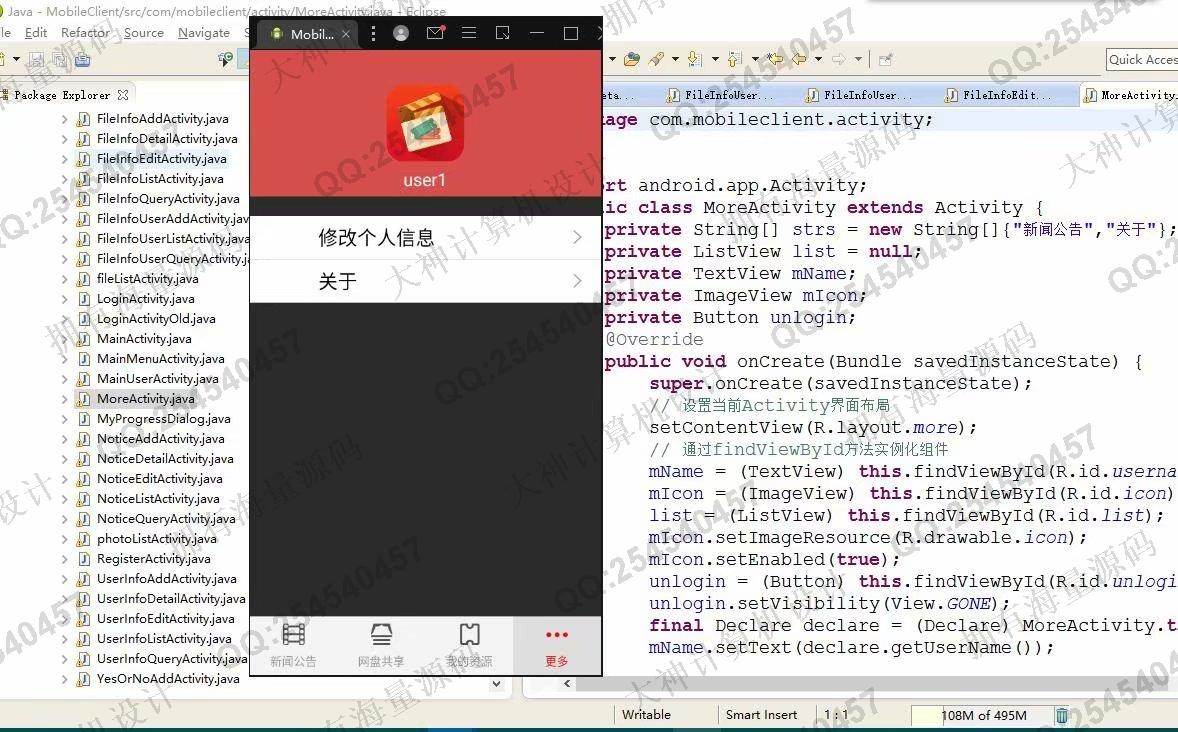Click the Package Explorer scroll down arrow

[496, 684]
